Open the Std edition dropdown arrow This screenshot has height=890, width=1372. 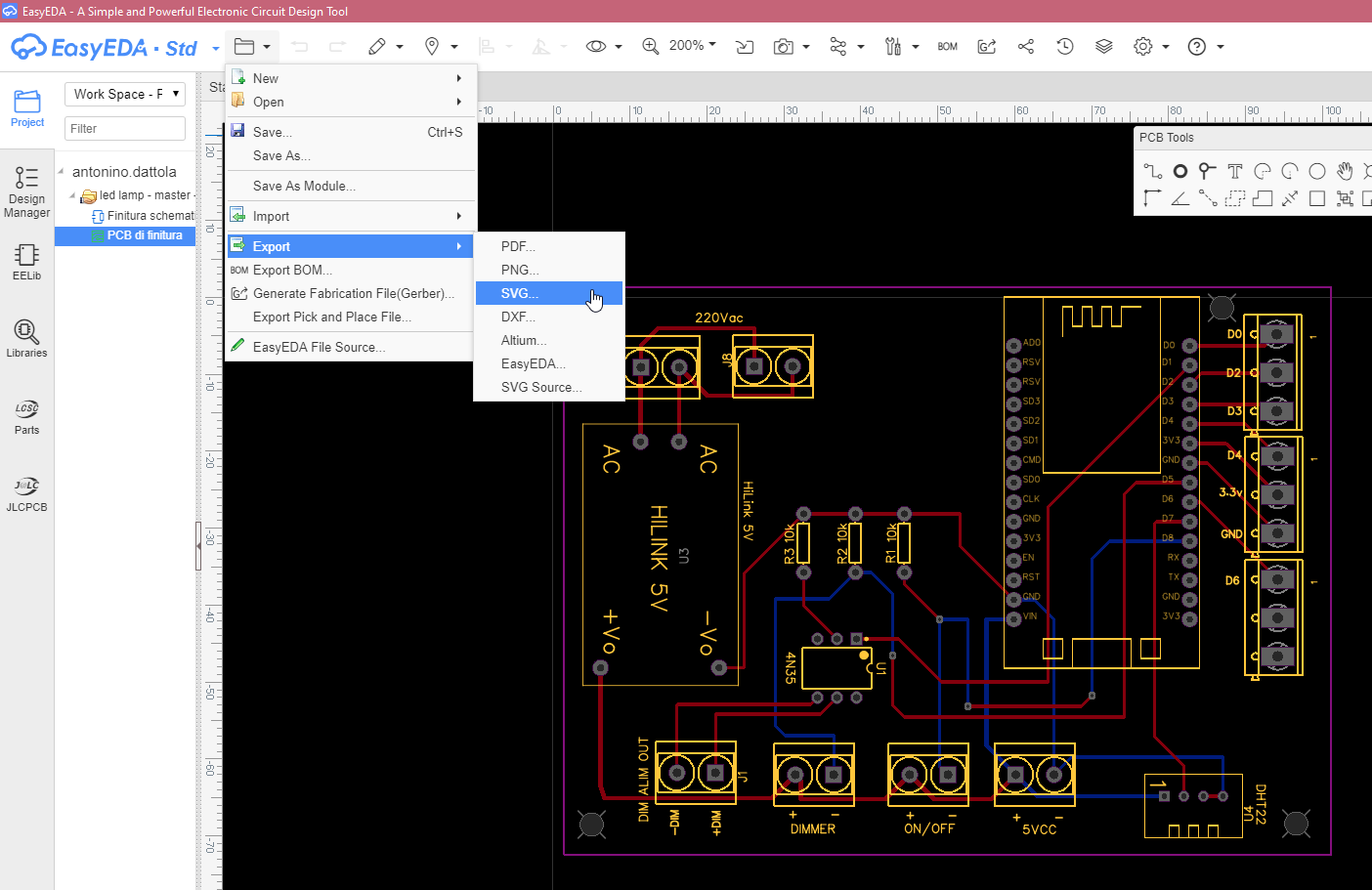216,48
